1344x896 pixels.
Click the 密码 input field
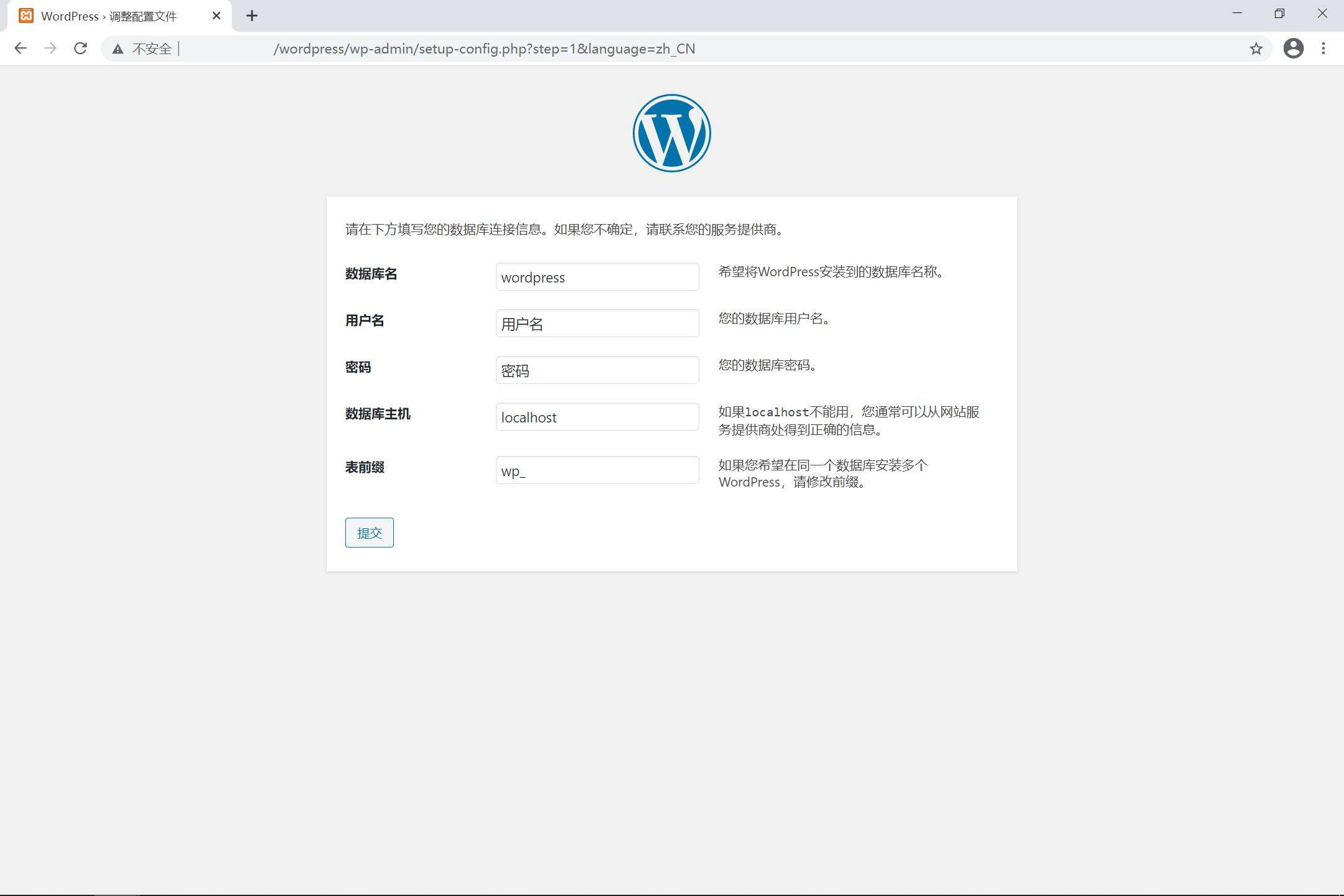pyautogui.click(x=597, y=370)
